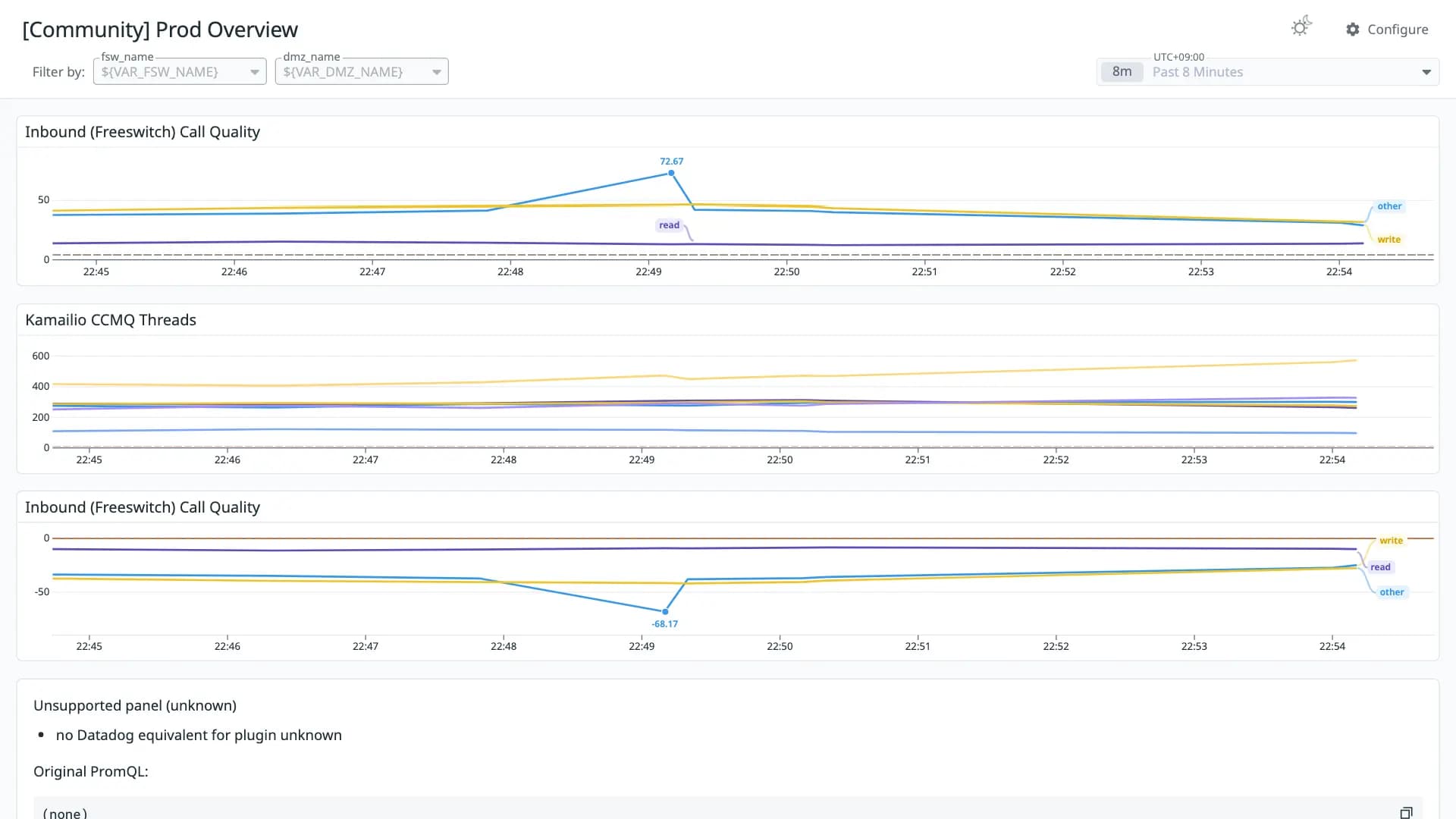Select the -68.17 trough data point
The image size is (1456, 819).
click(665, 611)
